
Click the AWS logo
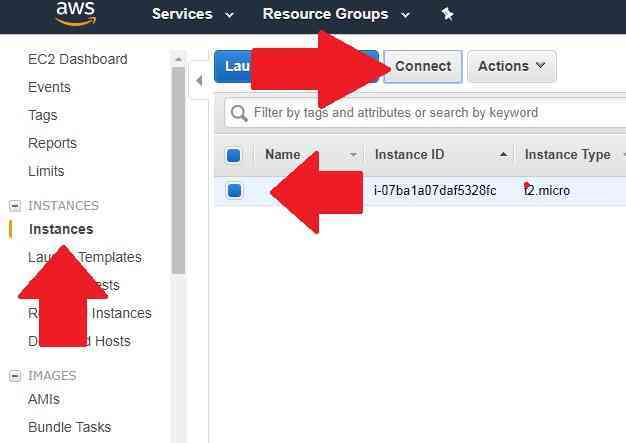click(x=76, y=13)
